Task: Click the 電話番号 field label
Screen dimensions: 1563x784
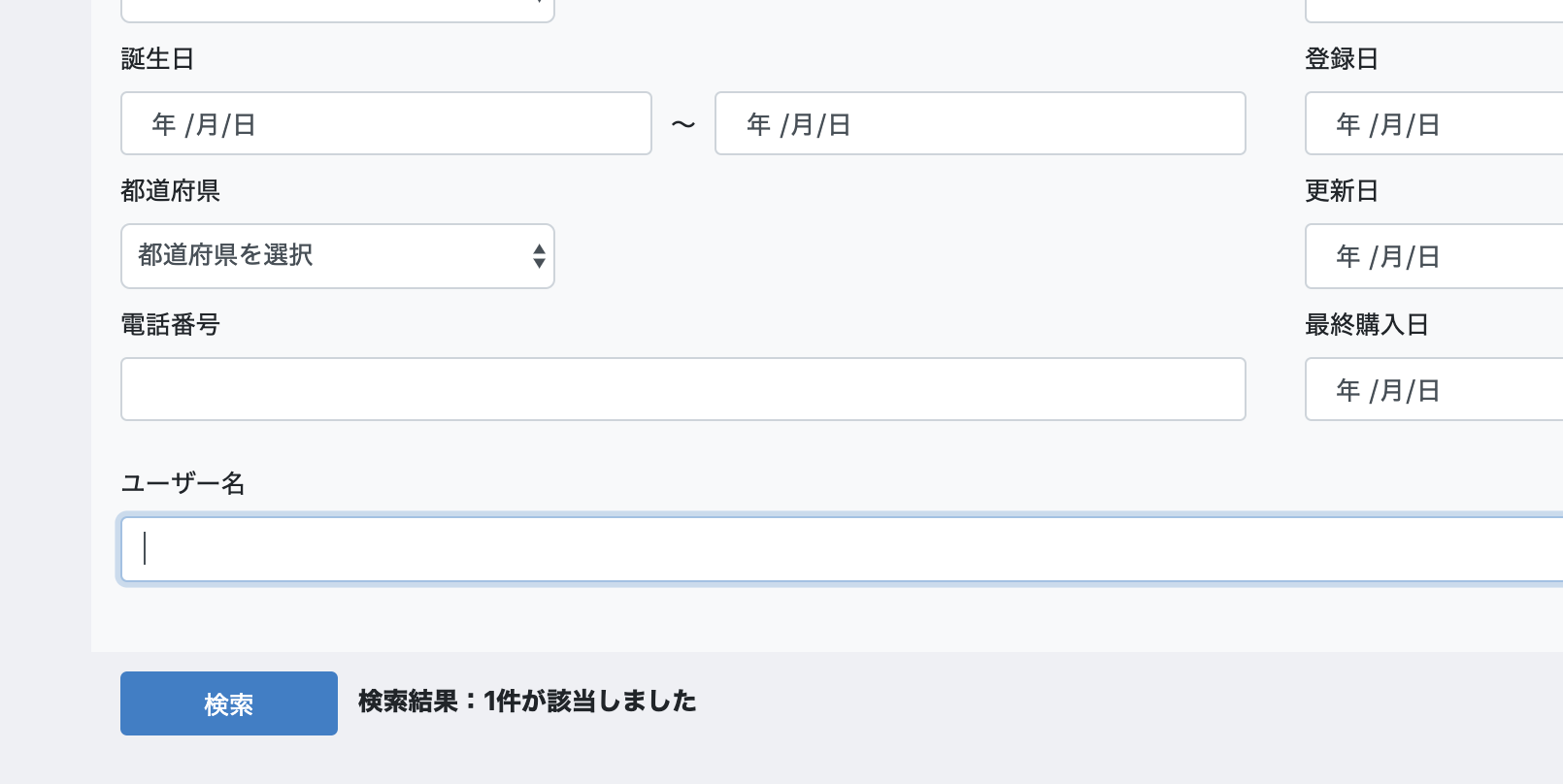Action: click(x=171, y=324)
